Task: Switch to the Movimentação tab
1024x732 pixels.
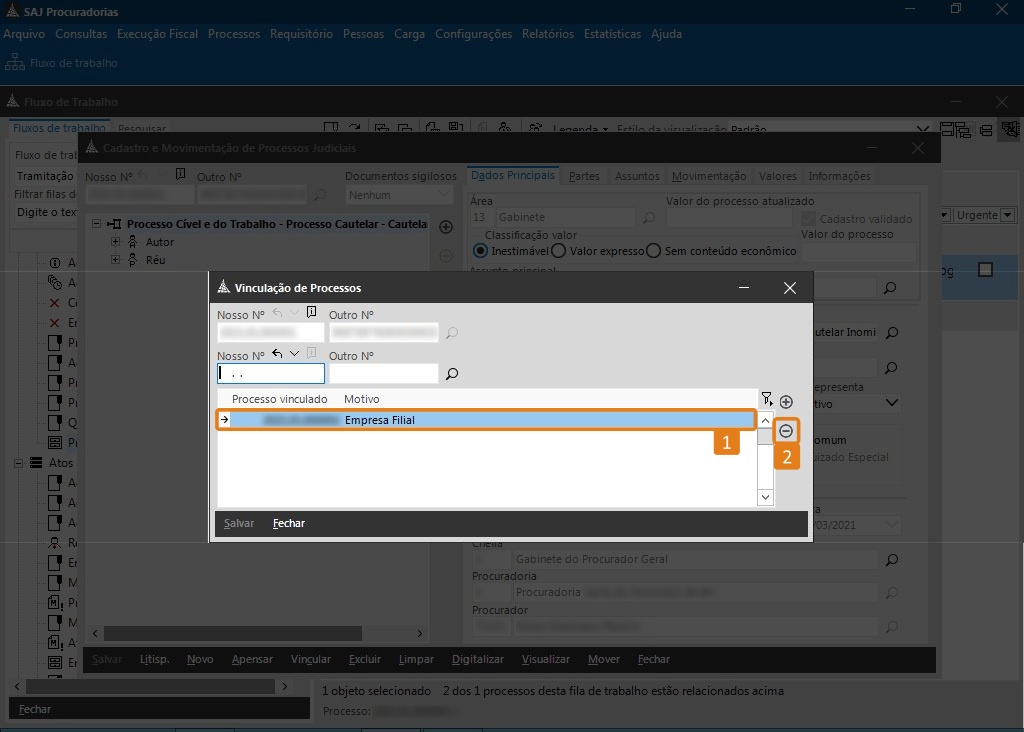Action: click(x=708, y=176)
